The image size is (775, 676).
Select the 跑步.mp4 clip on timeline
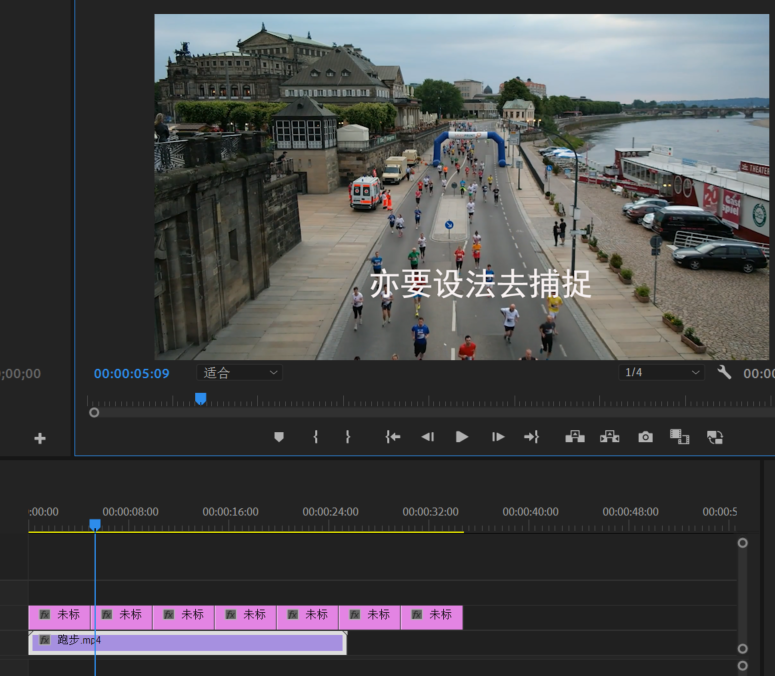[x=200, y=641]
